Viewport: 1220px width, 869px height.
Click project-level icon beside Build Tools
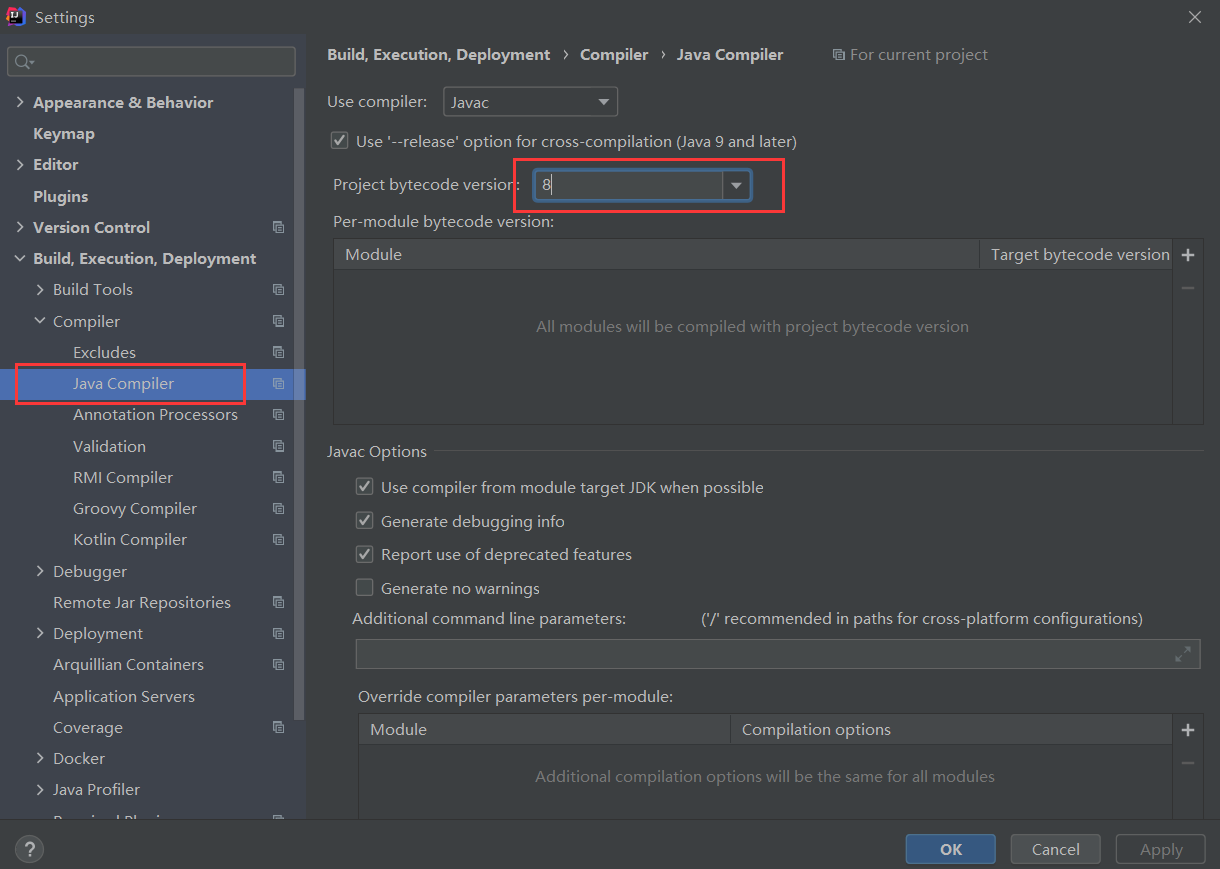click(278, 290)
